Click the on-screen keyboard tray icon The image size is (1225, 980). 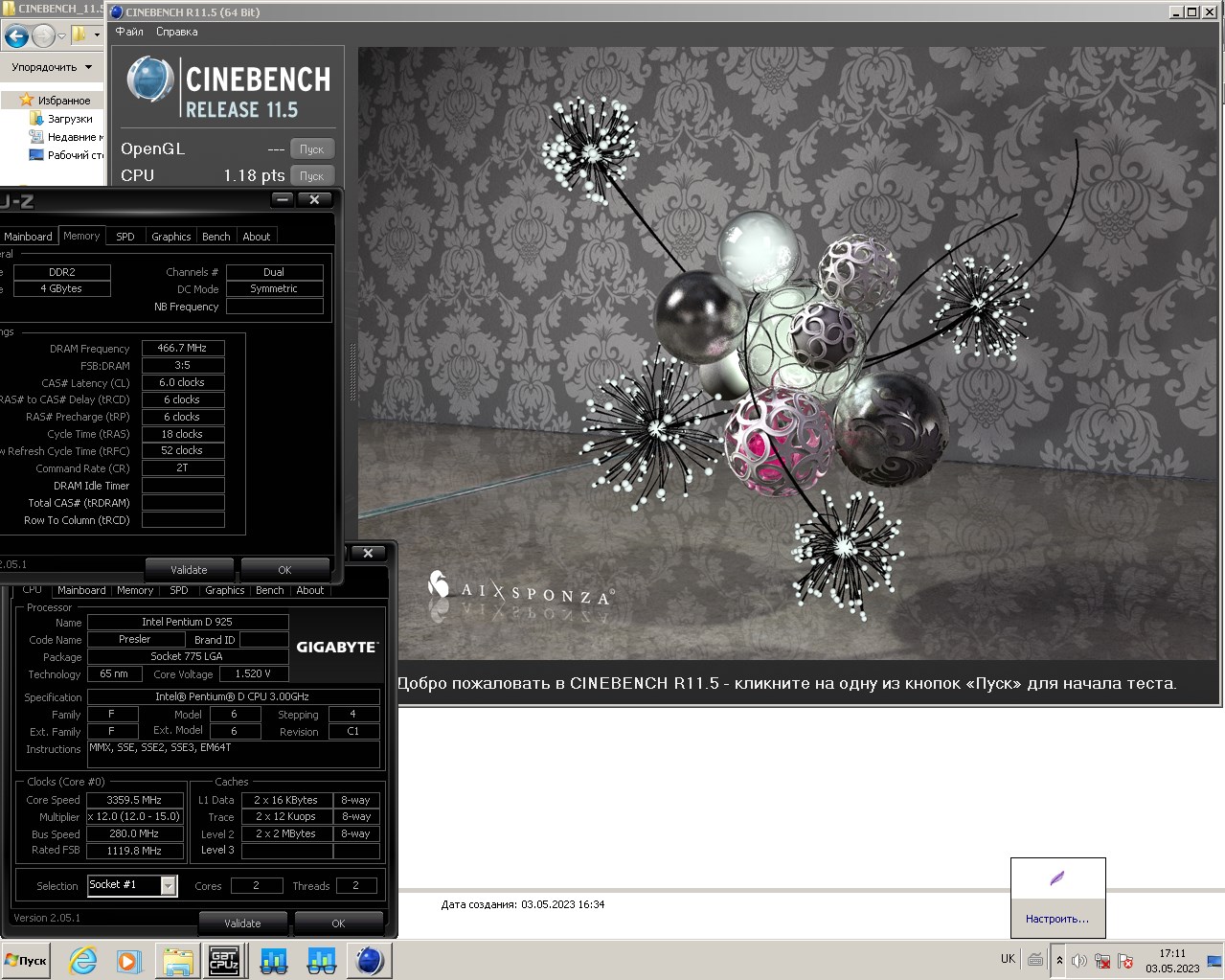[1035, 959]
